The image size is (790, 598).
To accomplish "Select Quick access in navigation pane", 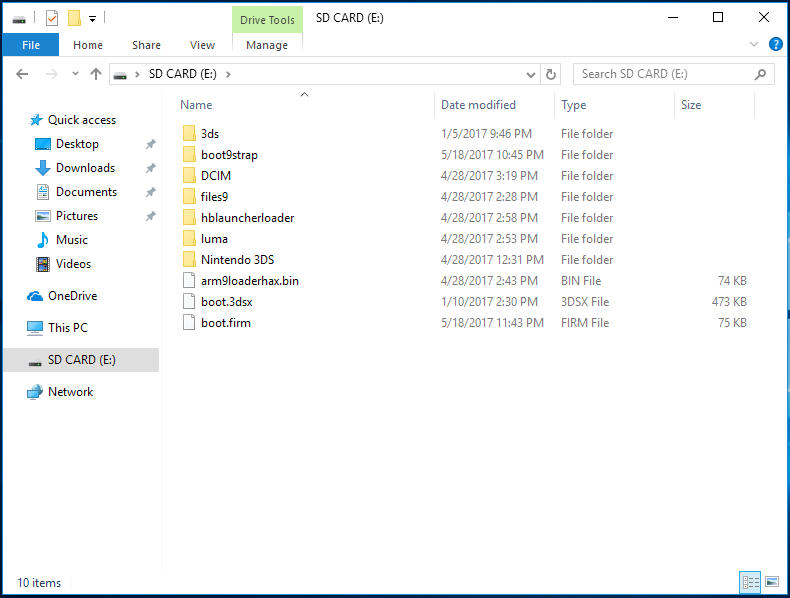I will pyautogui.click(x=82, y=120).
